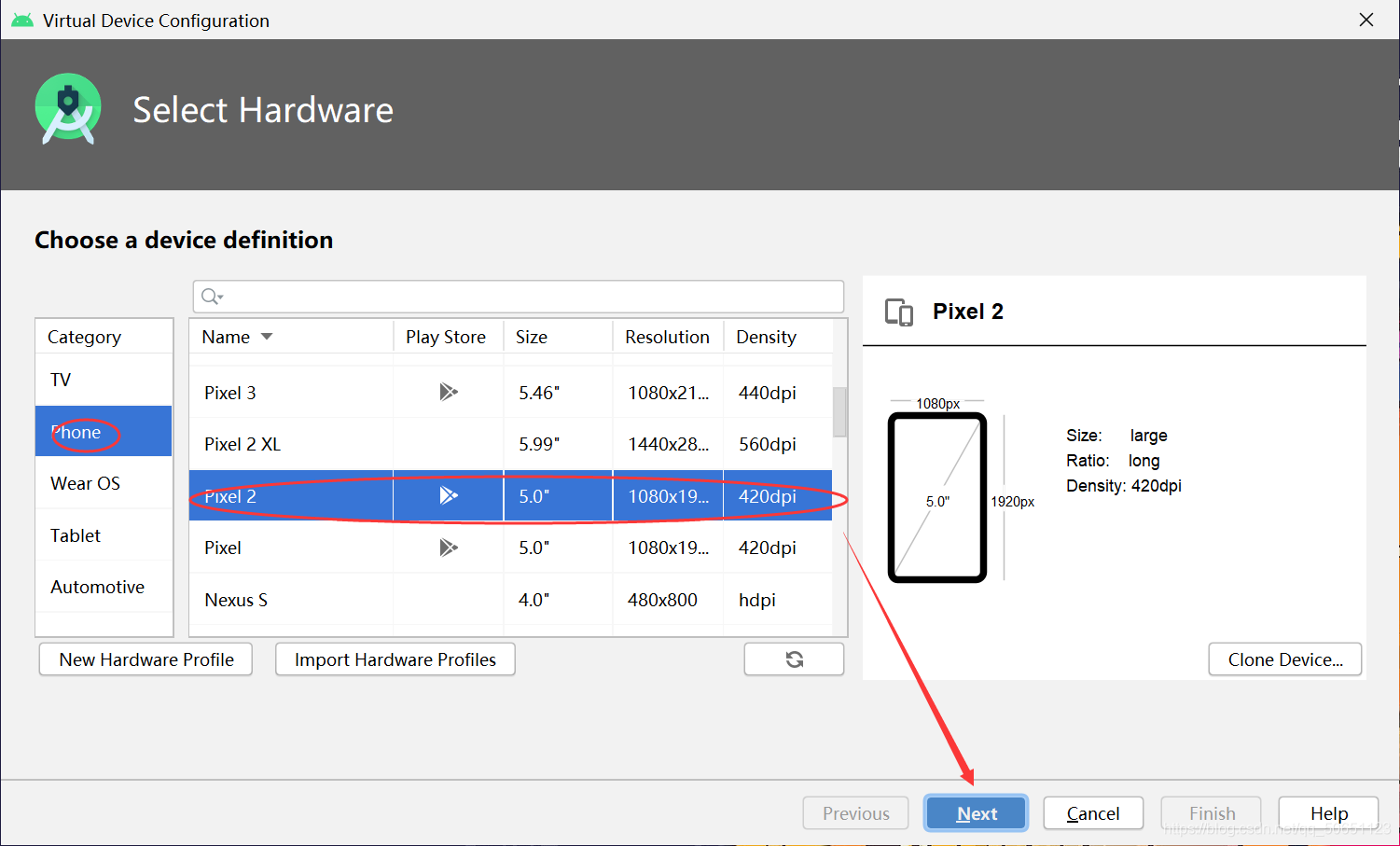Select the Nexus S device row

click(x=510, y=600)
